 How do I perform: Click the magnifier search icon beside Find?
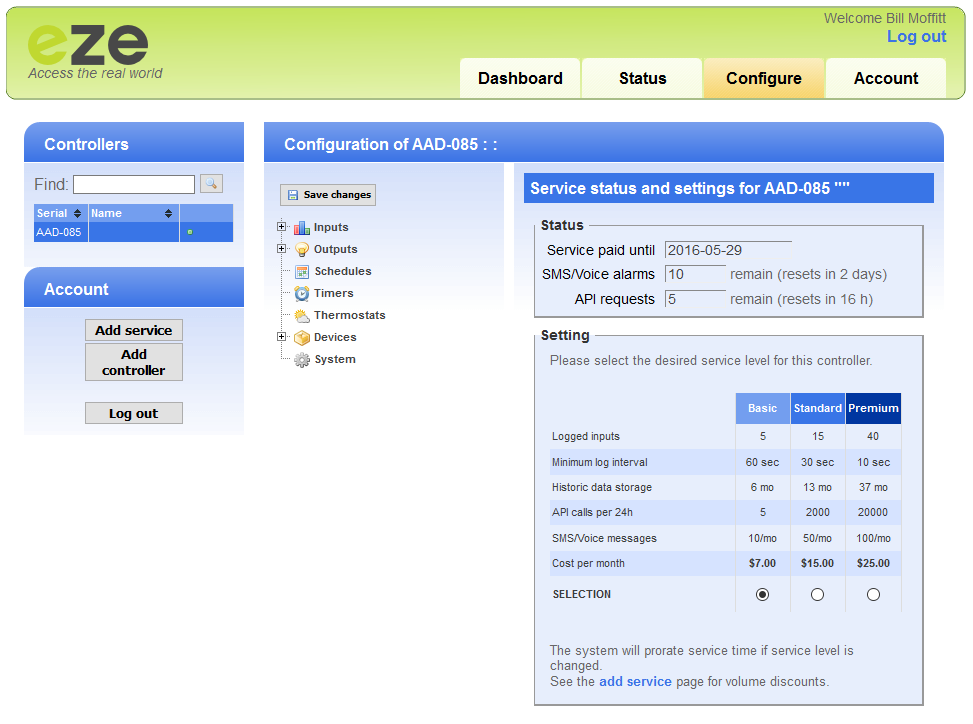pyautogui.click(x=211, y=184)
